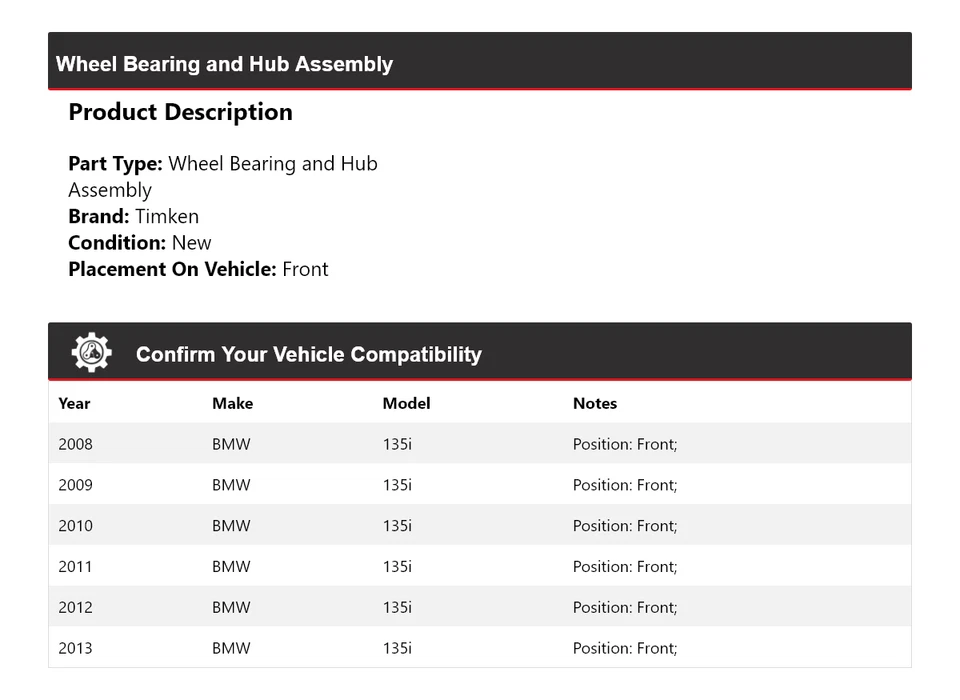Select the 2012 year cell
The width and height of the screenshot is (960, 700).
point(75,608)
